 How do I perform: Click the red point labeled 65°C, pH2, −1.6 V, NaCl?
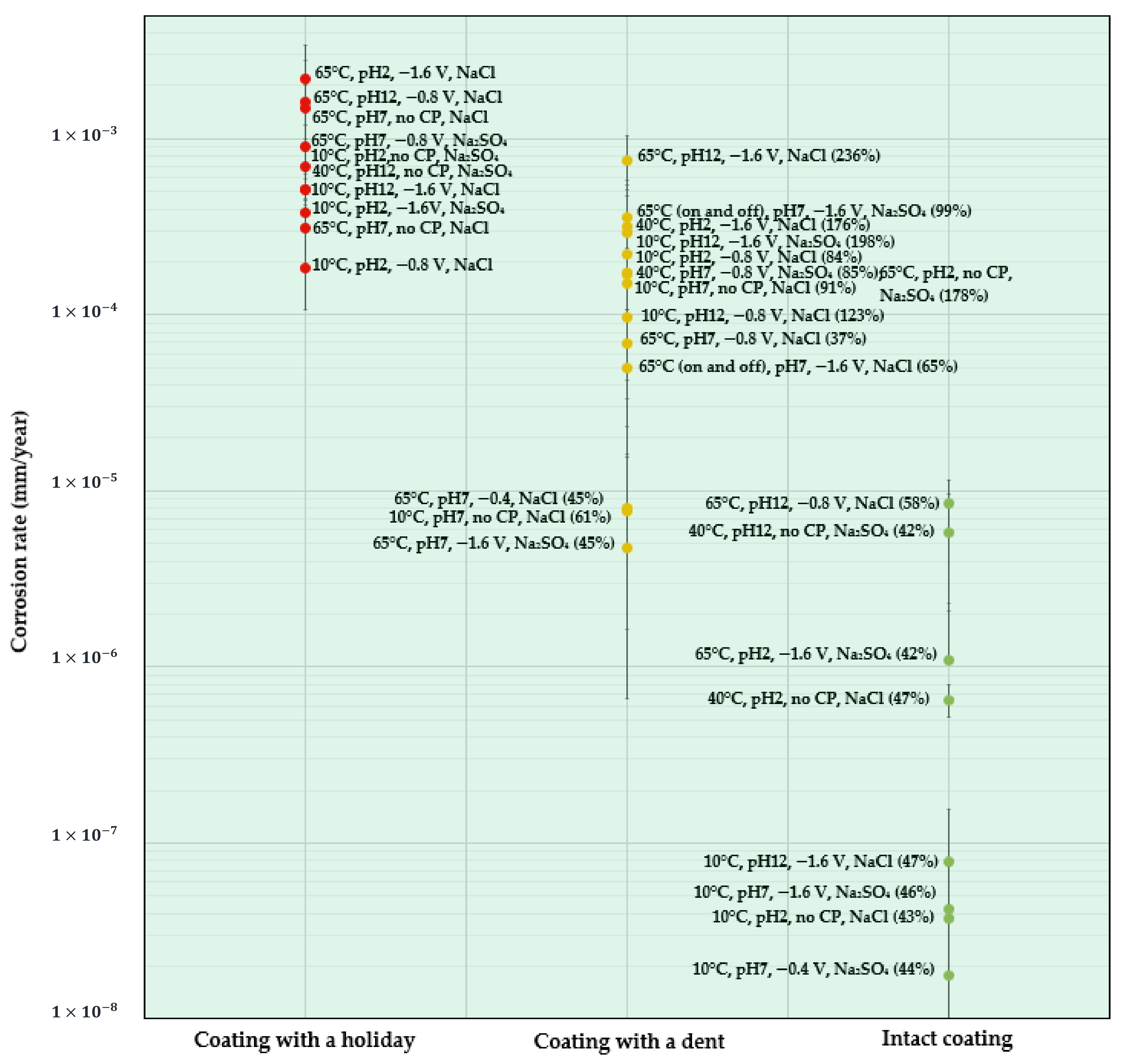305,79
